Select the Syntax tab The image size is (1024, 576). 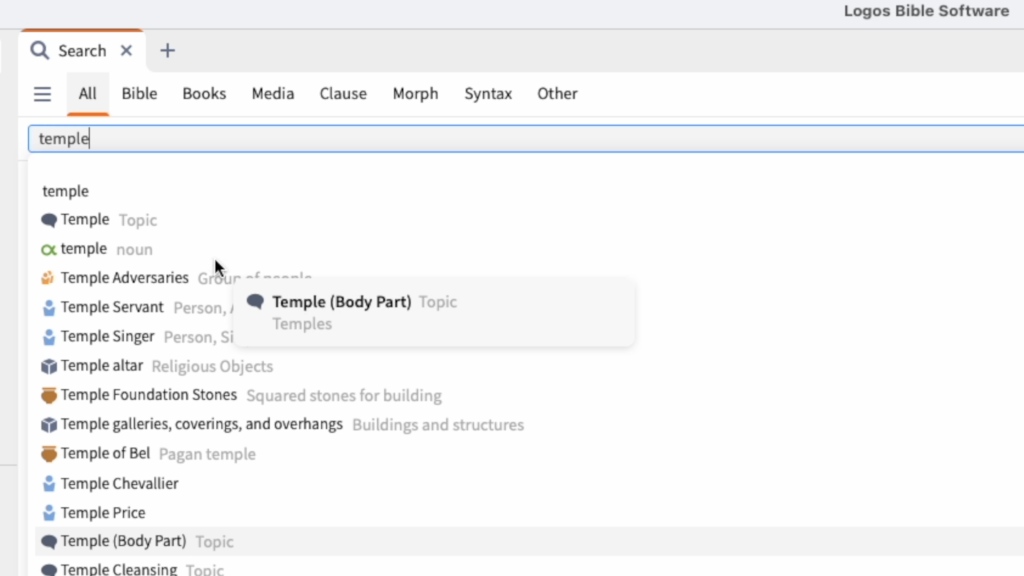click(x=488, y=93)
